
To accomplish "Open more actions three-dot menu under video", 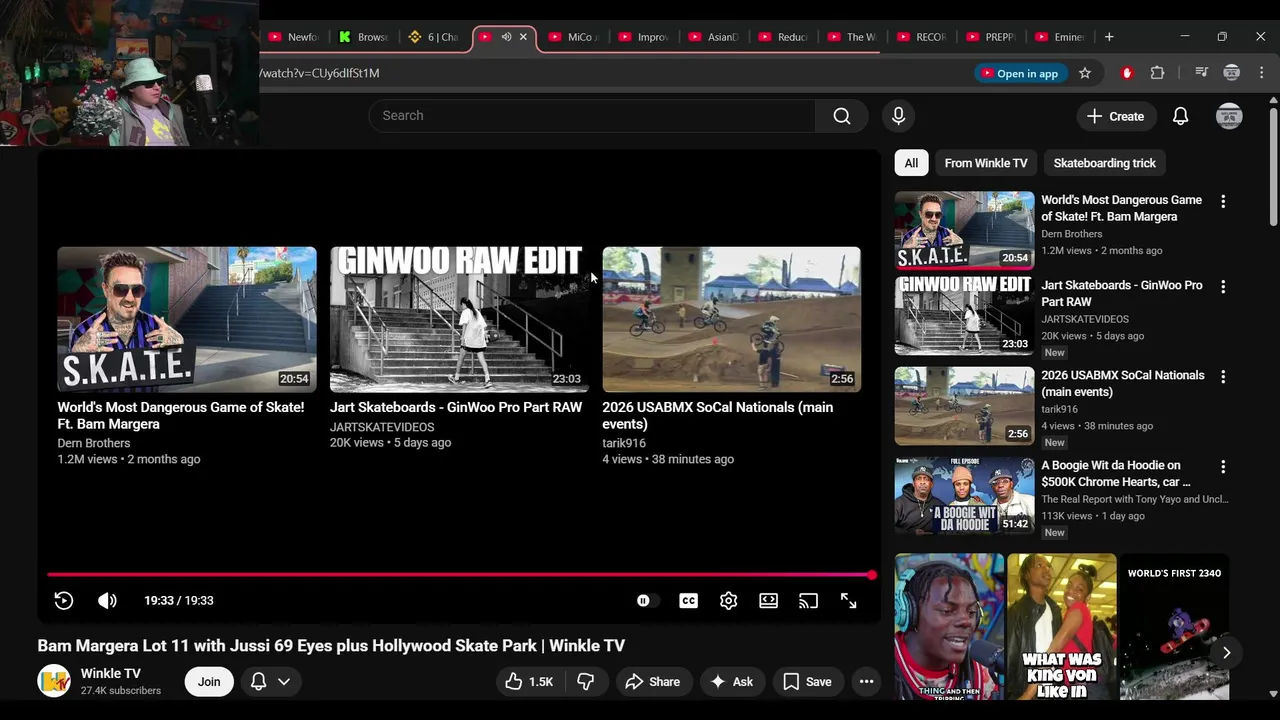I will pyautogui.click(x=866, y=681).
